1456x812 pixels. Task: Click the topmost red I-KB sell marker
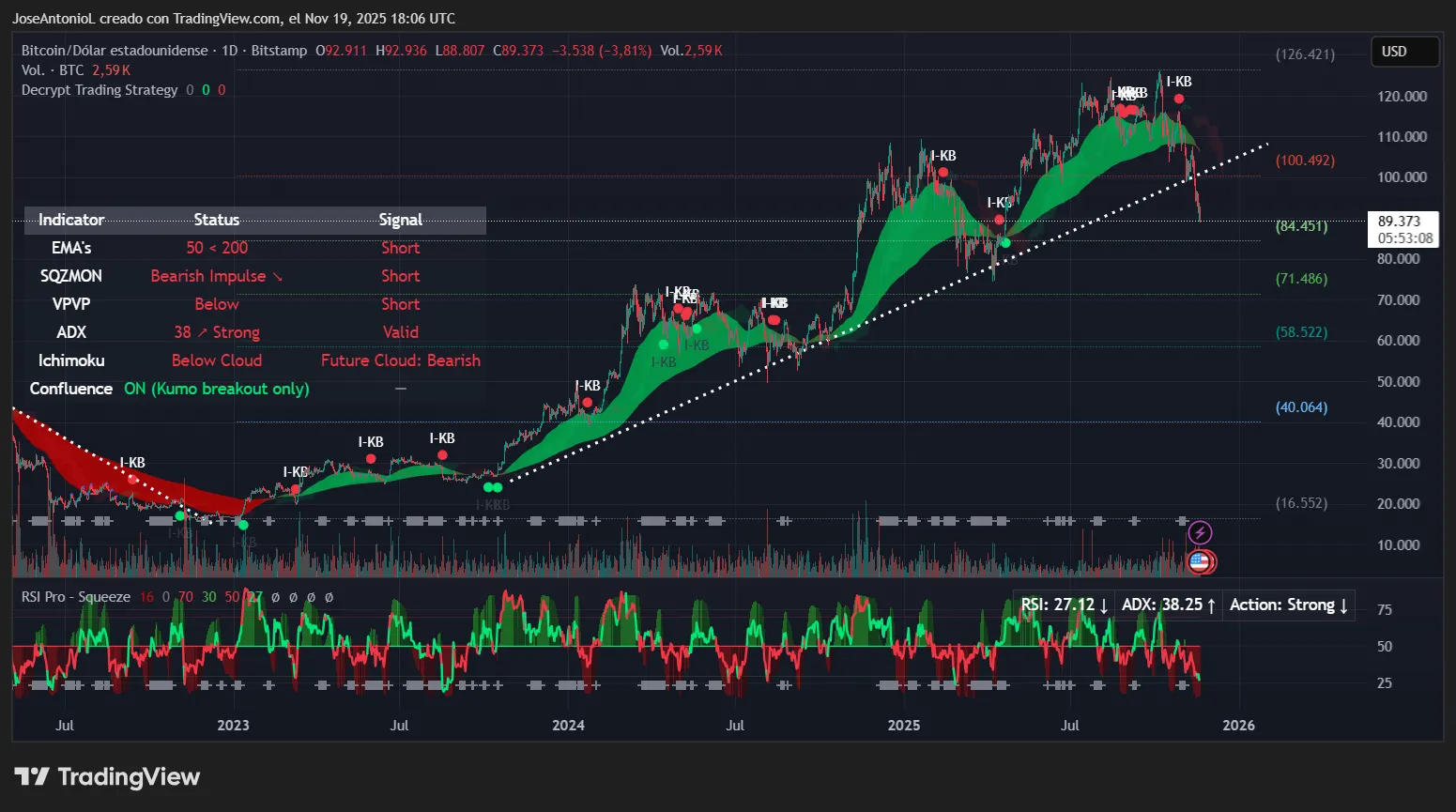[x=1179, y=98]
